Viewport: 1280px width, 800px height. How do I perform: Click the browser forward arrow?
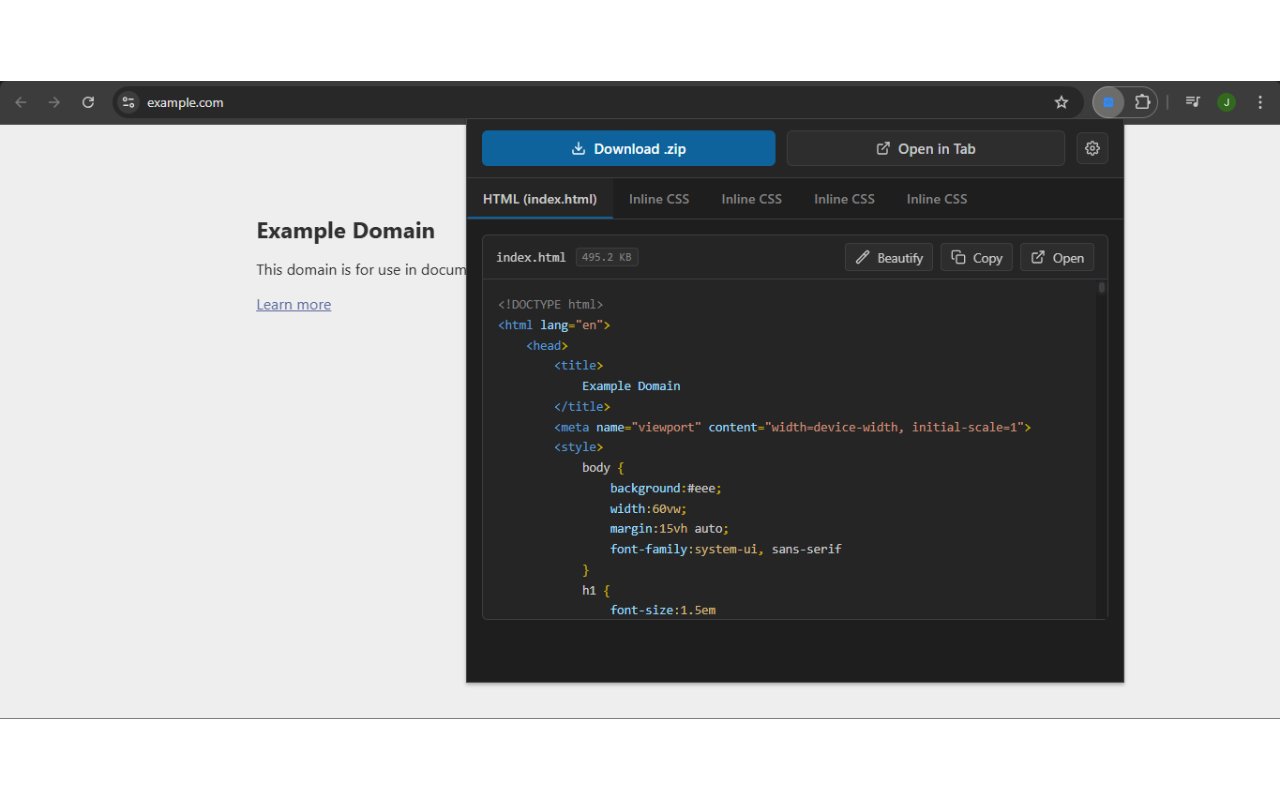coord(54,102)
